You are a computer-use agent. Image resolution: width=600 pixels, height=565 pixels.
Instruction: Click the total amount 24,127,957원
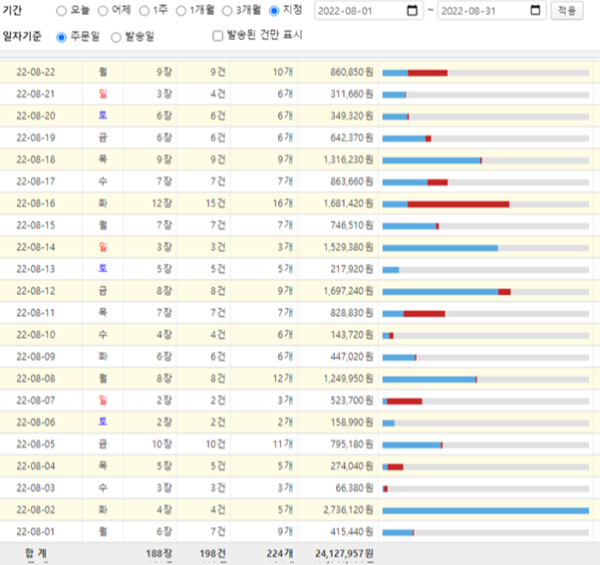pos(344,554)
